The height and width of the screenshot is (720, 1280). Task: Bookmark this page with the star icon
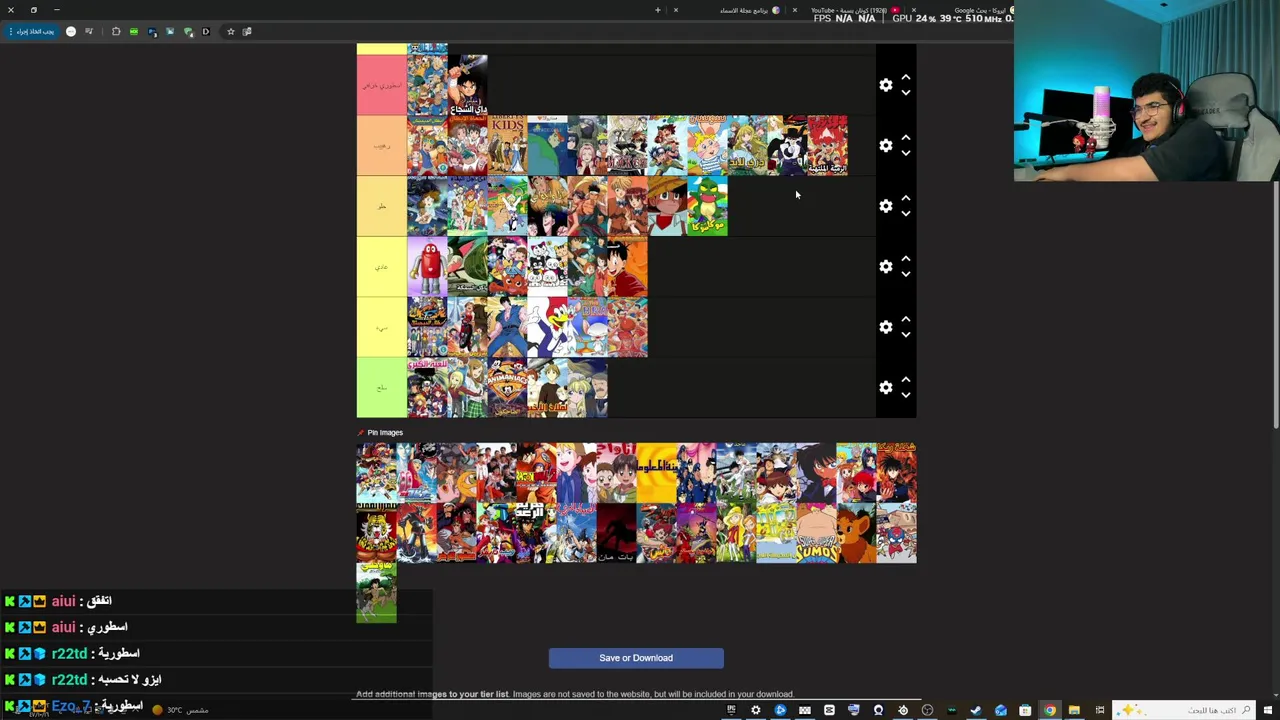(231, 31)
